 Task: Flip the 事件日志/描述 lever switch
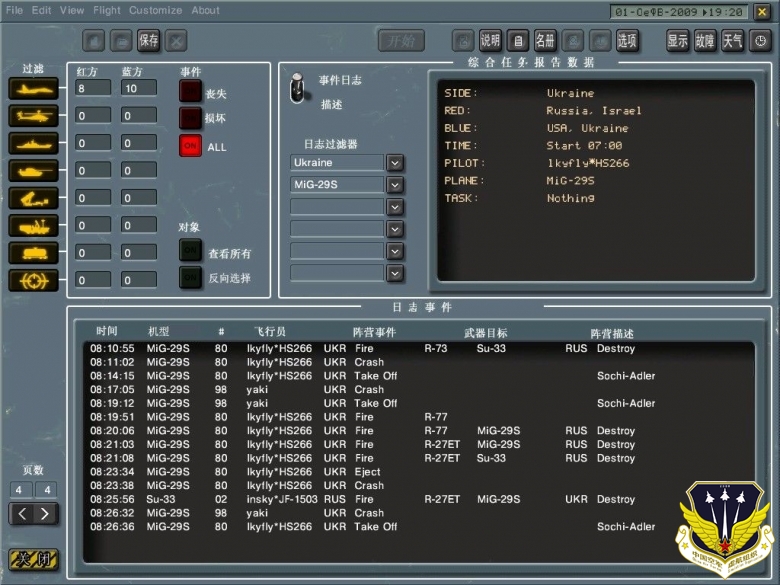coord(297,89)
